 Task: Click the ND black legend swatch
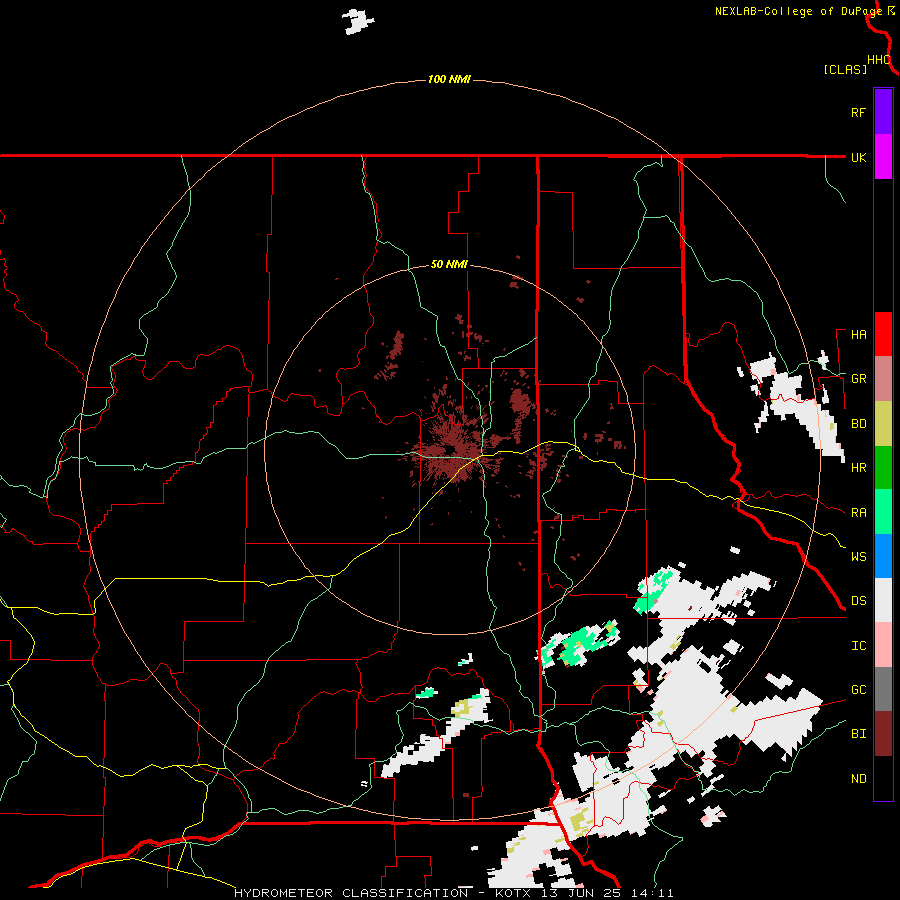883,778
